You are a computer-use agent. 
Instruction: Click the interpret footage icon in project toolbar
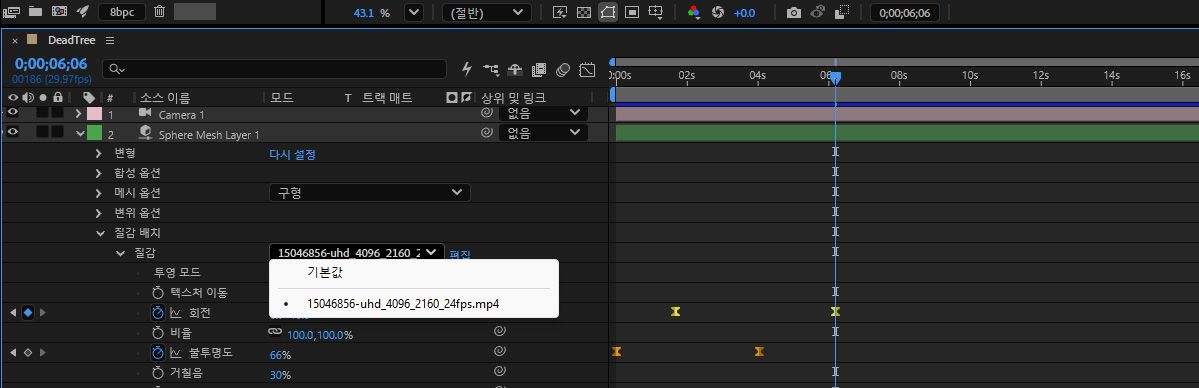[x=11, y=12]
